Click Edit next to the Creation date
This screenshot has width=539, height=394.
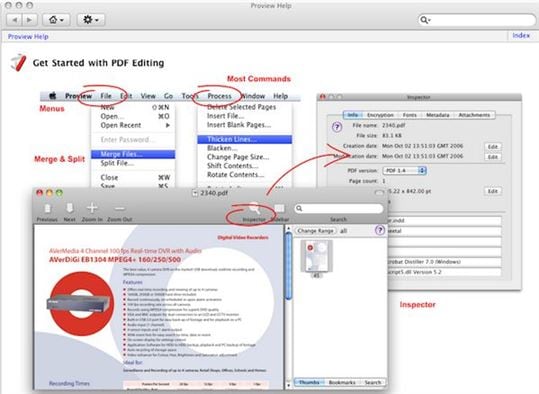point(493,147)
